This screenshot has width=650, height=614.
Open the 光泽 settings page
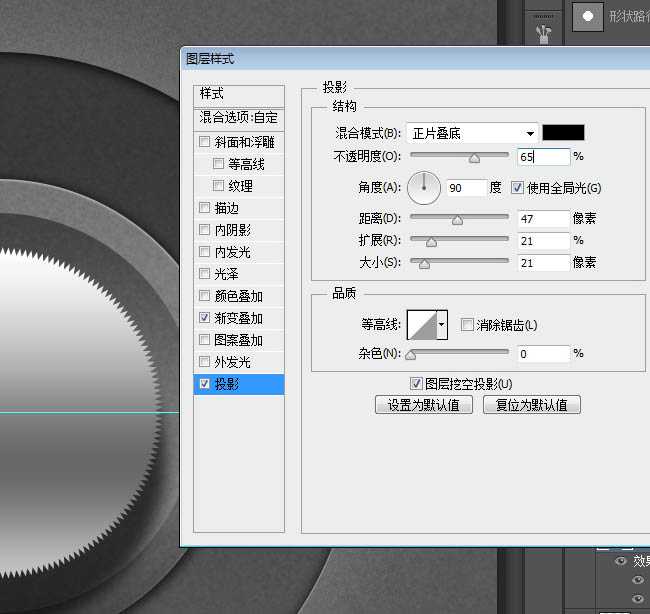tap(226, 274)
